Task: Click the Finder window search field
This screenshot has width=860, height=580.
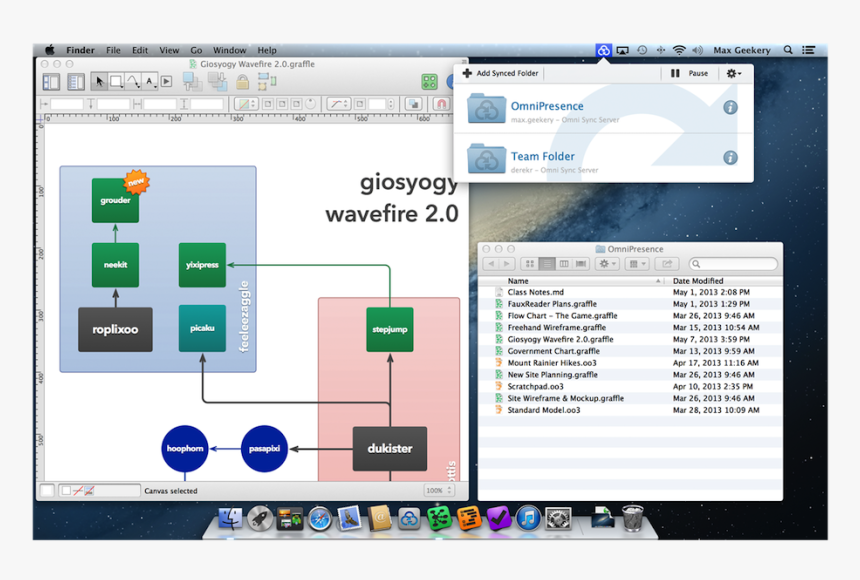Action: 733,264
